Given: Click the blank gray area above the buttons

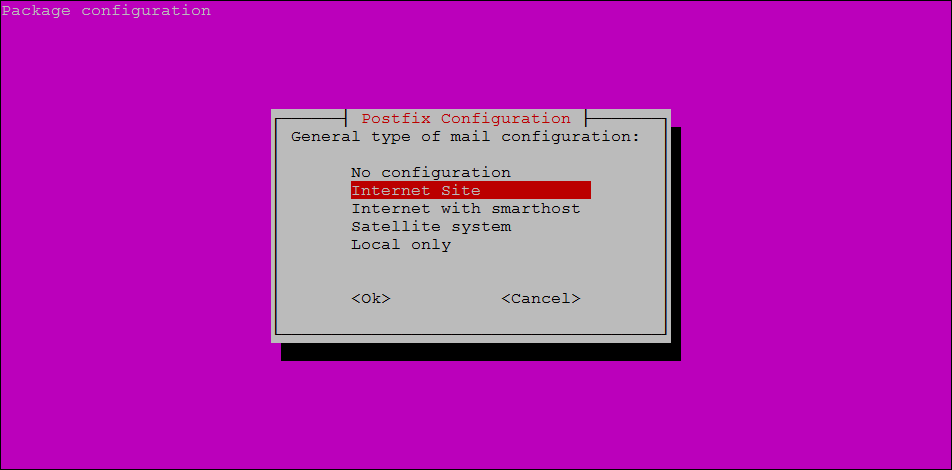Looking at the screenshot, I should pos(471,272).
